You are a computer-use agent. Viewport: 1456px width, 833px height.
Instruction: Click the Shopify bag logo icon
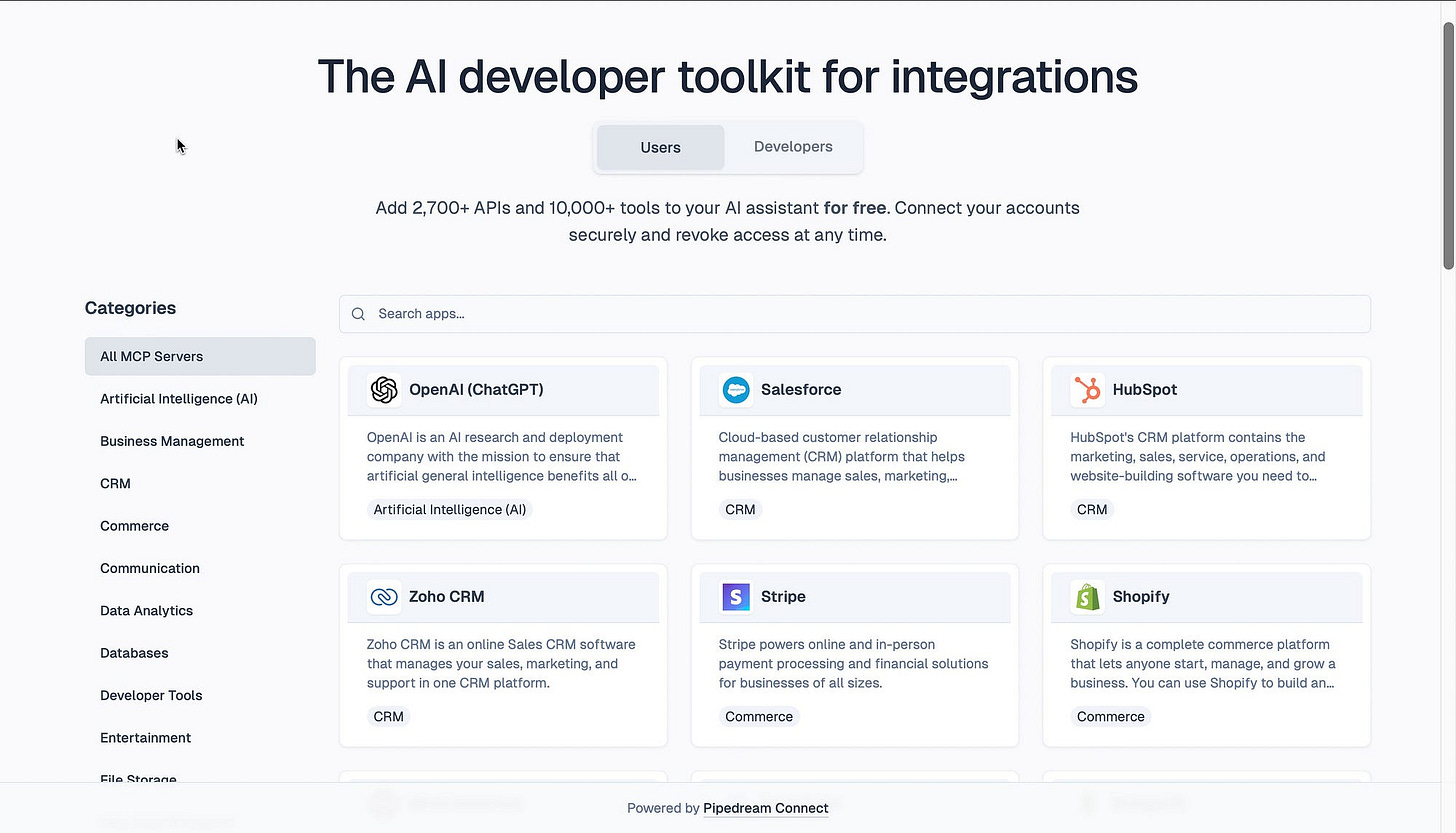tap(1088, 597)
